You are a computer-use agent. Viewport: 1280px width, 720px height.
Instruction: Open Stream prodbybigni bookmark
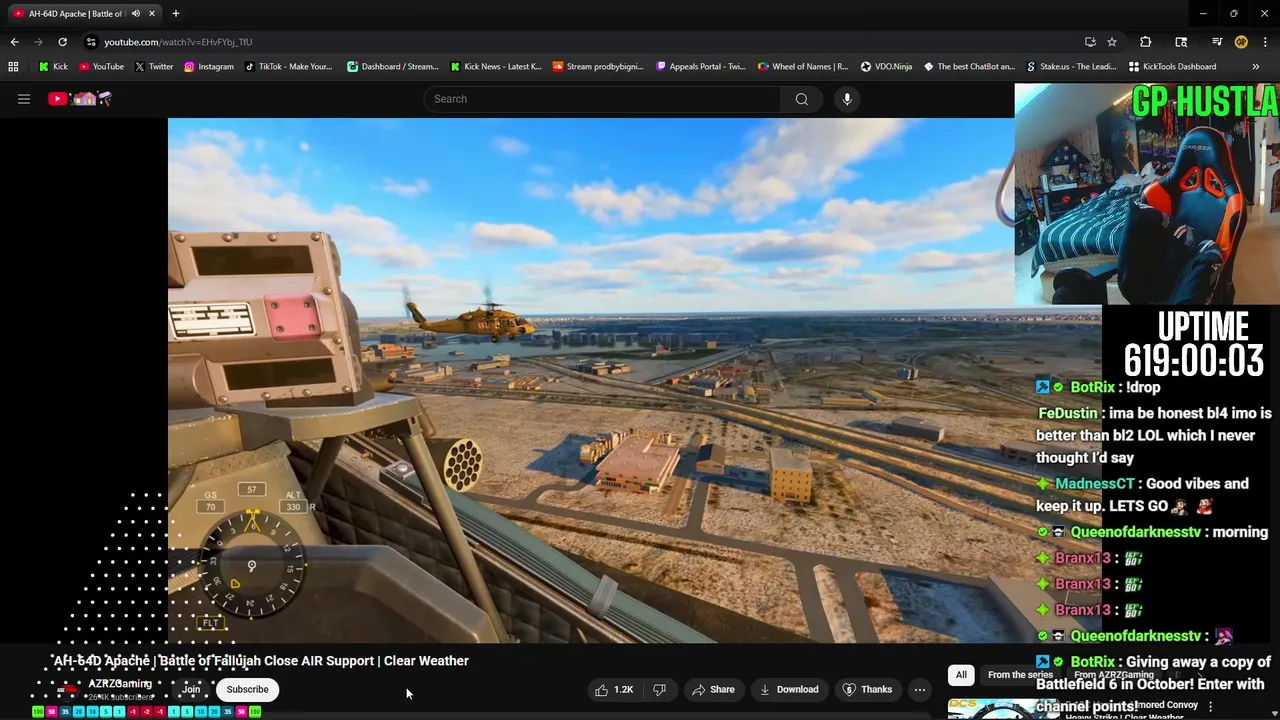click(x=598, y=67)
